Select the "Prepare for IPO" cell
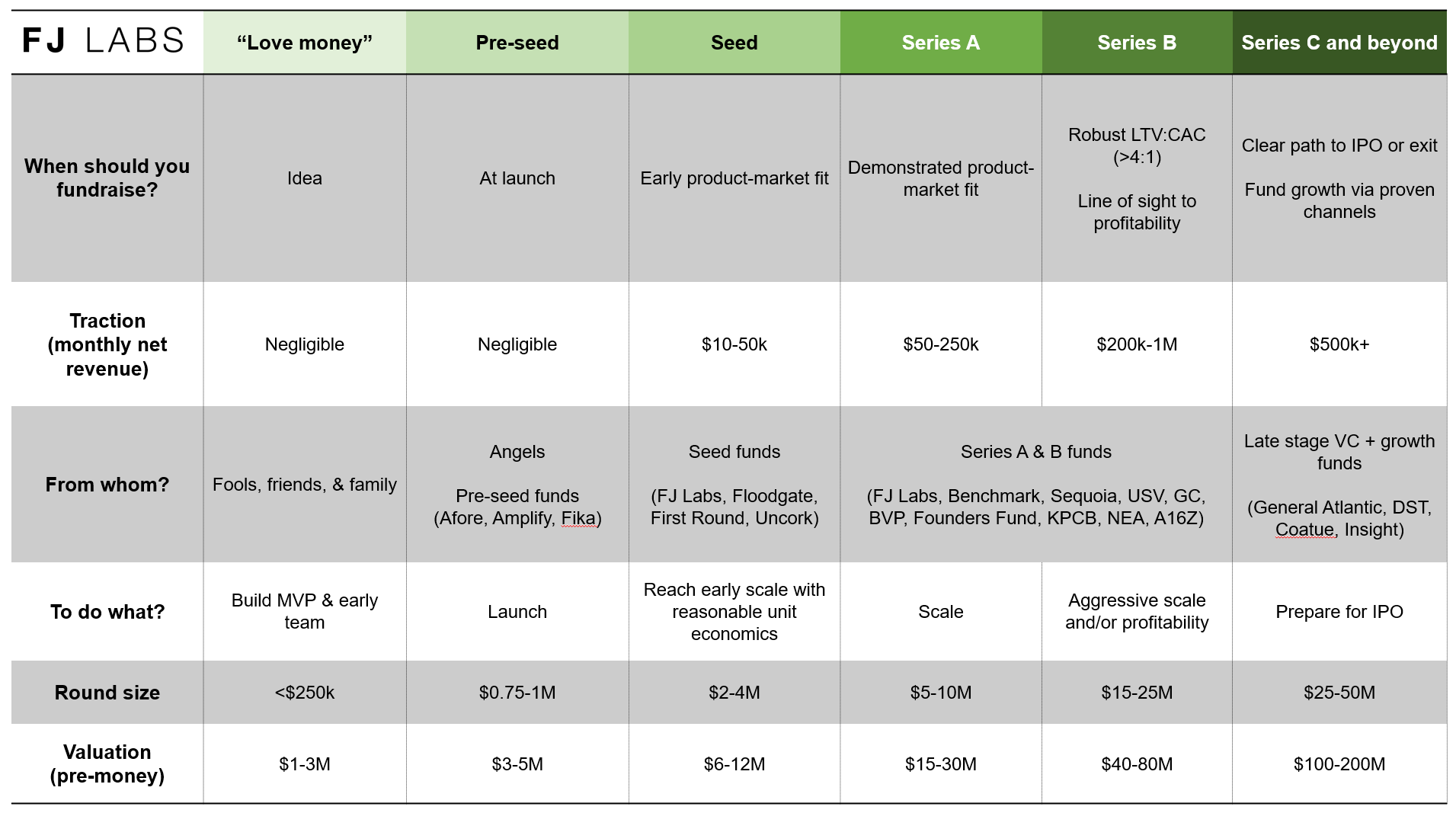The width and height of the screenshot is (1456, 813). [x=1339, y=612]
